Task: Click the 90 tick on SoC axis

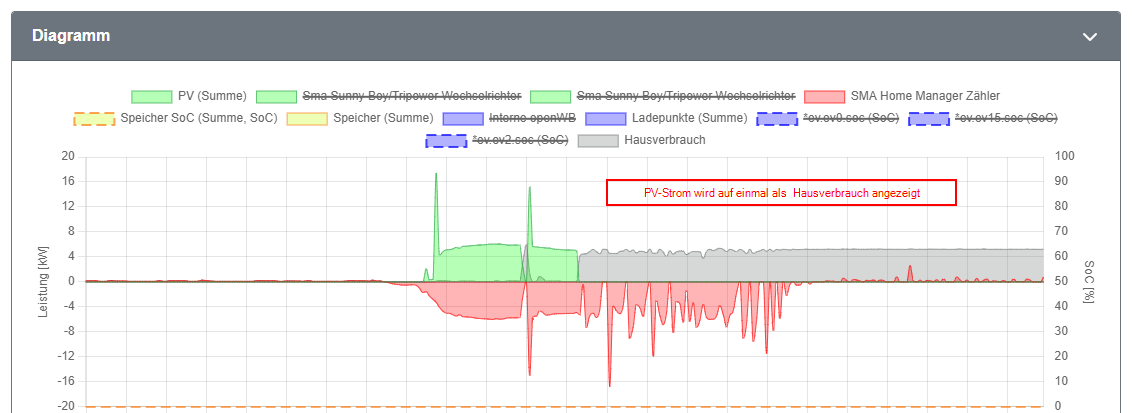Action: tap(1062, 181)
